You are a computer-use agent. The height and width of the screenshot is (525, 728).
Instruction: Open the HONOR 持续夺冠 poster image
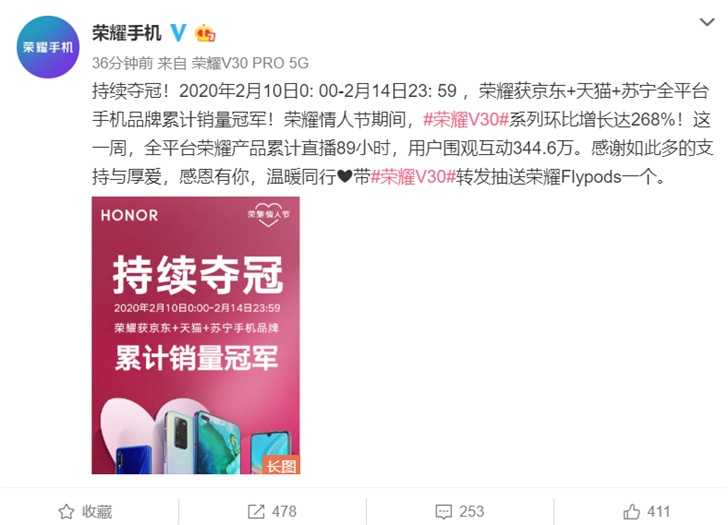tap(195, 335)
